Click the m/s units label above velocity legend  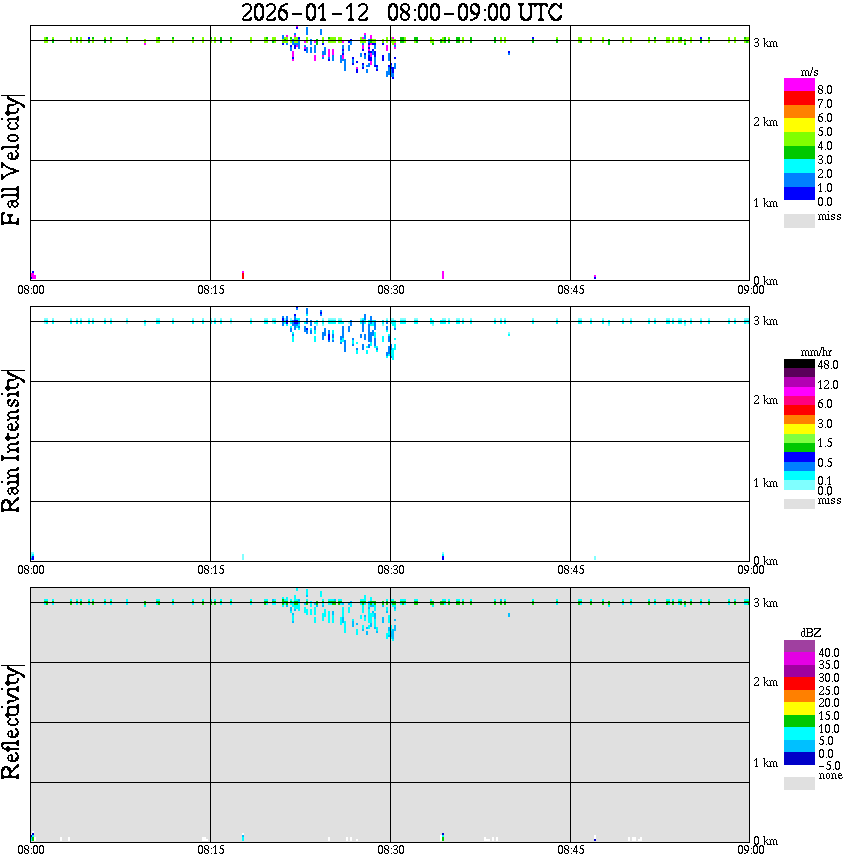(x=809, y=73)
